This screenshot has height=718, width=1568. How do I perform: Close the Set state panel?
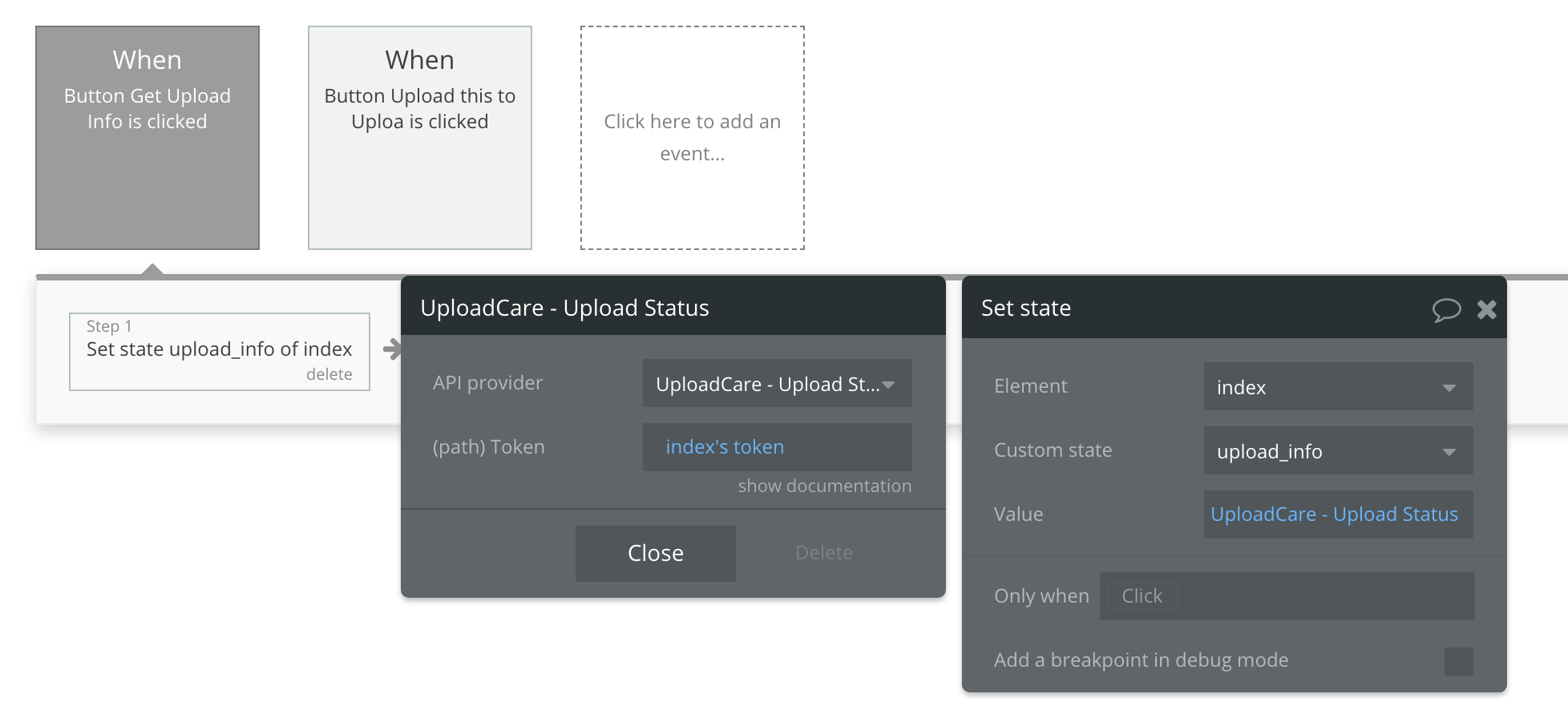[1486, 309]
